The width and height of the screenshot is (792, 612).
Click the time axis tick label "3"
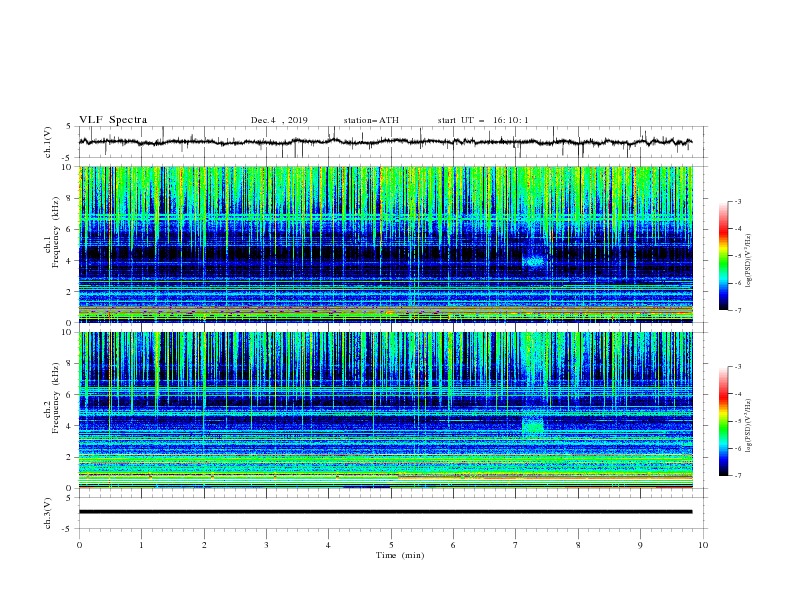pos(266,545)
